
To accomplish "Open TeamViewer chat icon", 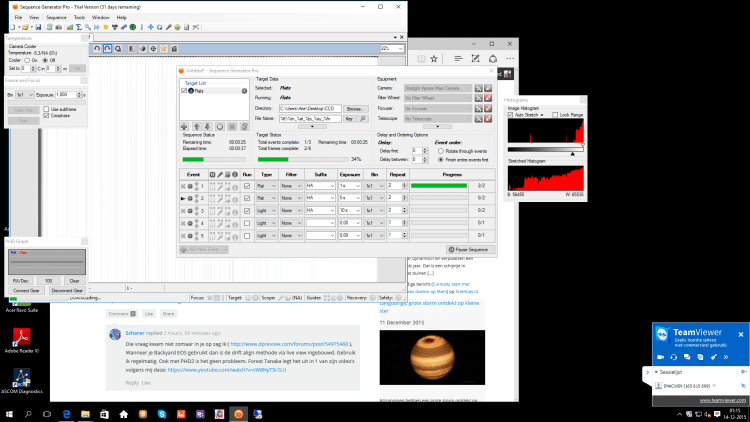I will [687, 357].
